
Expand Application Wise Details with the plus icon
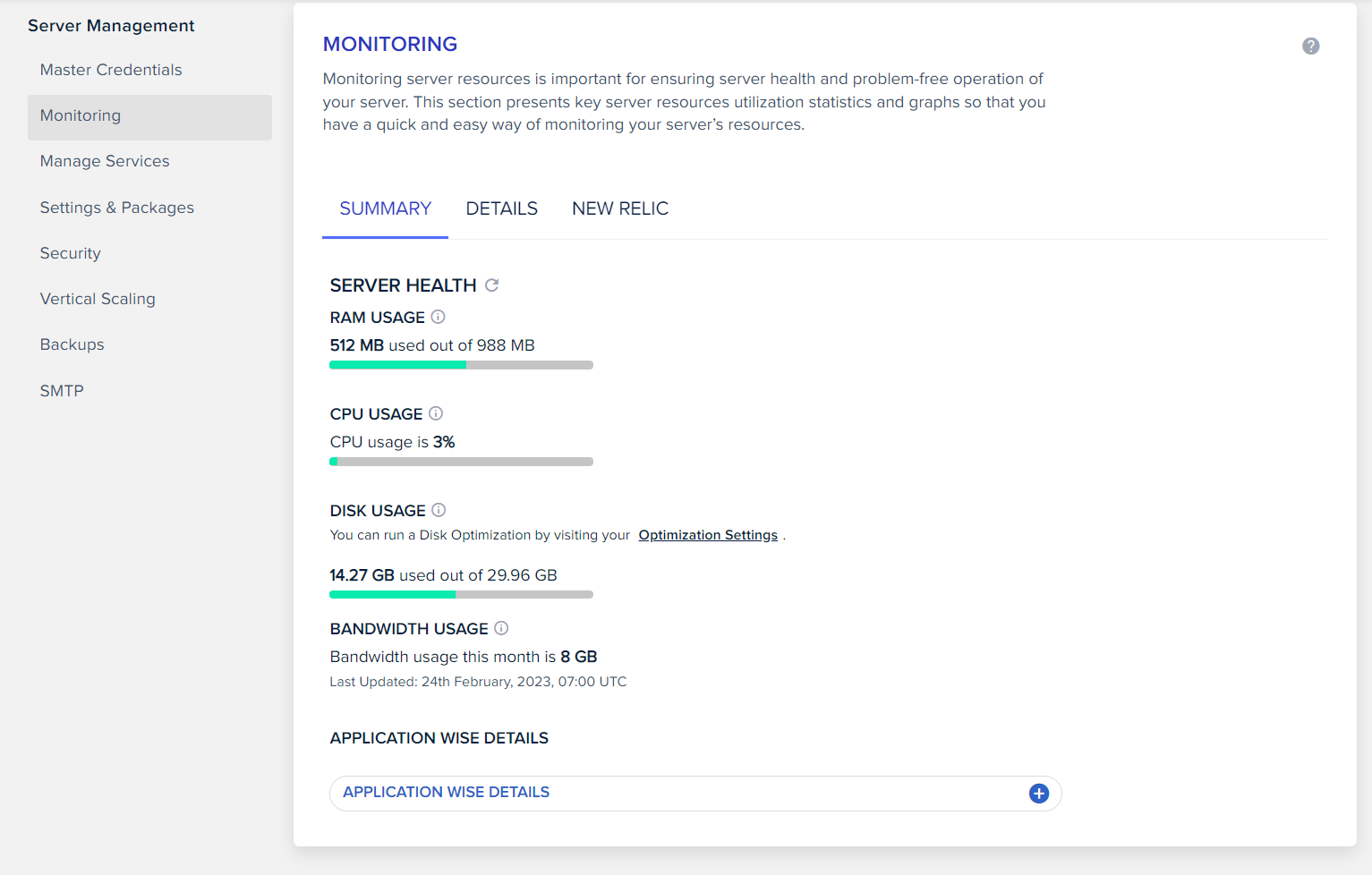pyautogui.click(x=1038, y=794)
